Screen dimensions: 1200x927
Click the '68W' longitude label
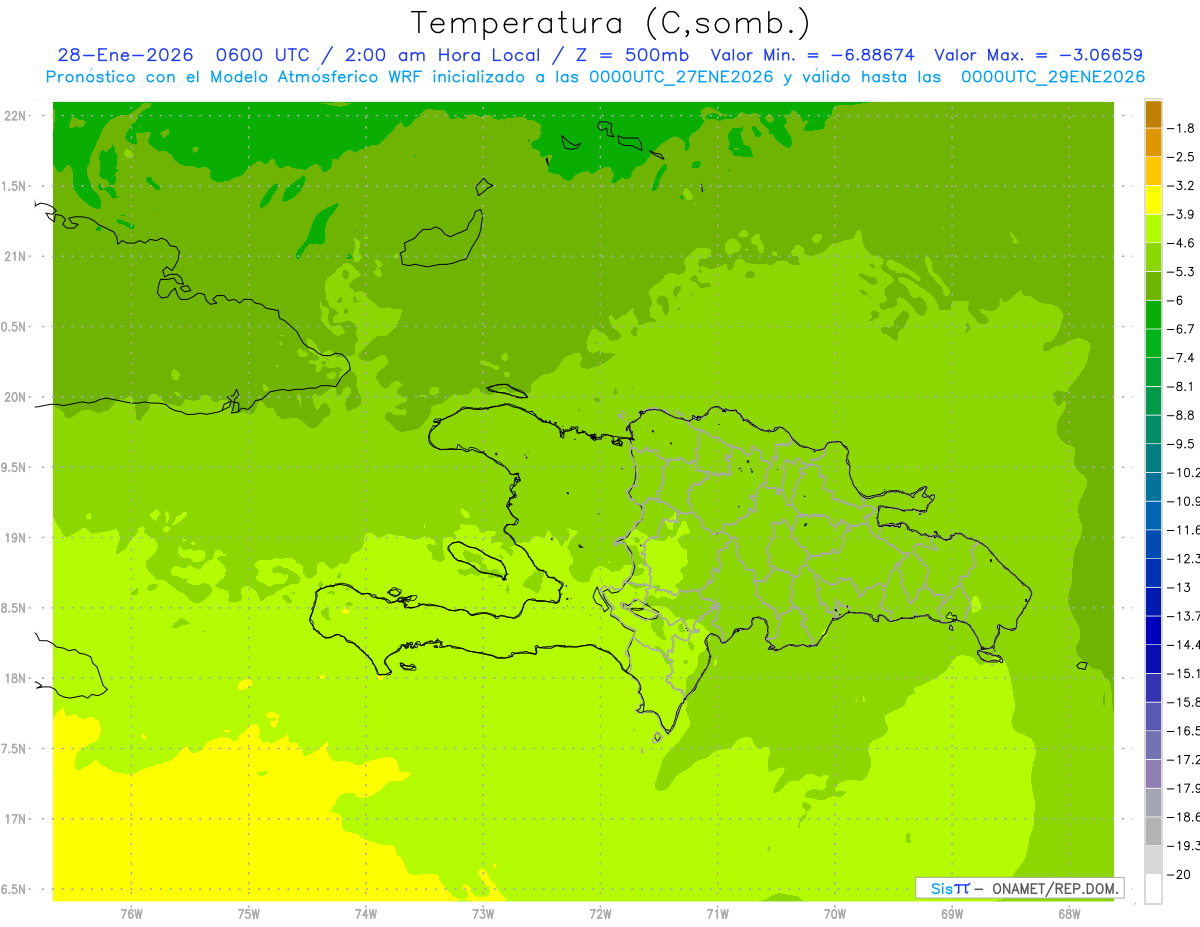(1069, 912)
